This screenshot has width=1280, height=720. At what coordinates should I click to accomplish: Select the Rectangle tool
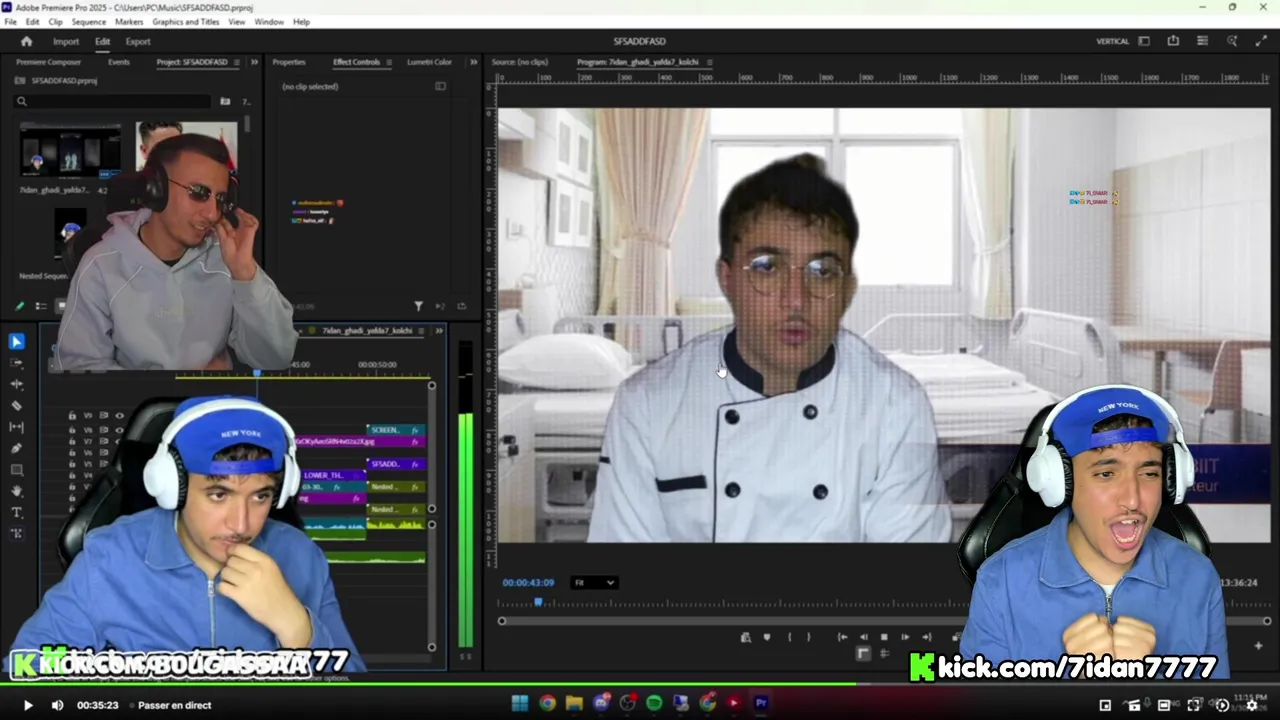(x=16, y=469)
